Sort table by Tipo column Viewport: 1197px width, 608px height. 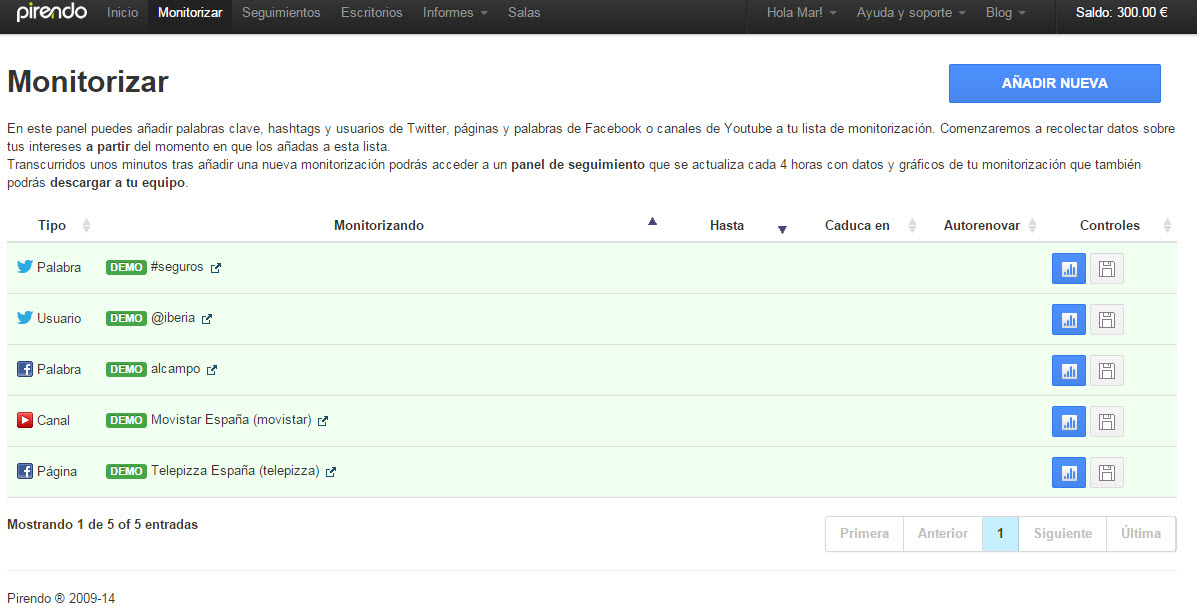click(52, 226)
